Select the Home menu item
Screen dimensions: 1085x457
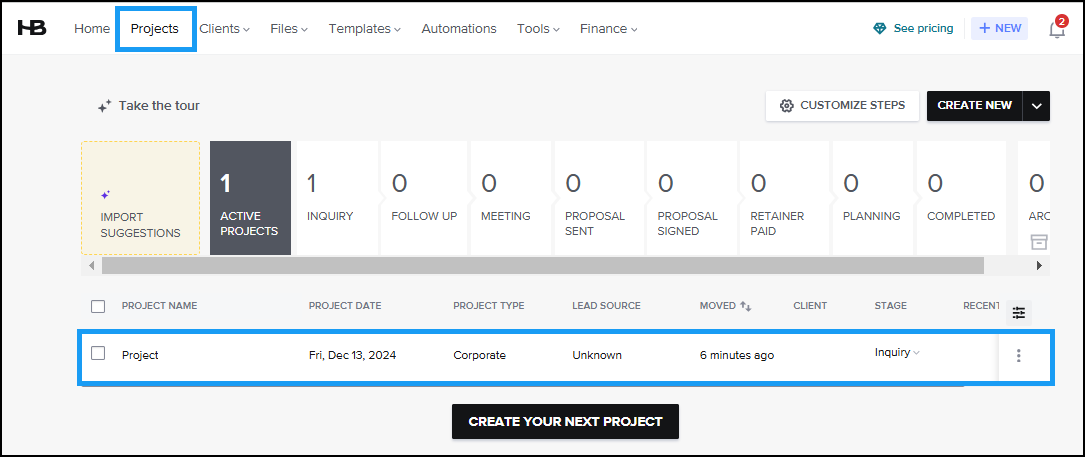(x=92, y=29)
